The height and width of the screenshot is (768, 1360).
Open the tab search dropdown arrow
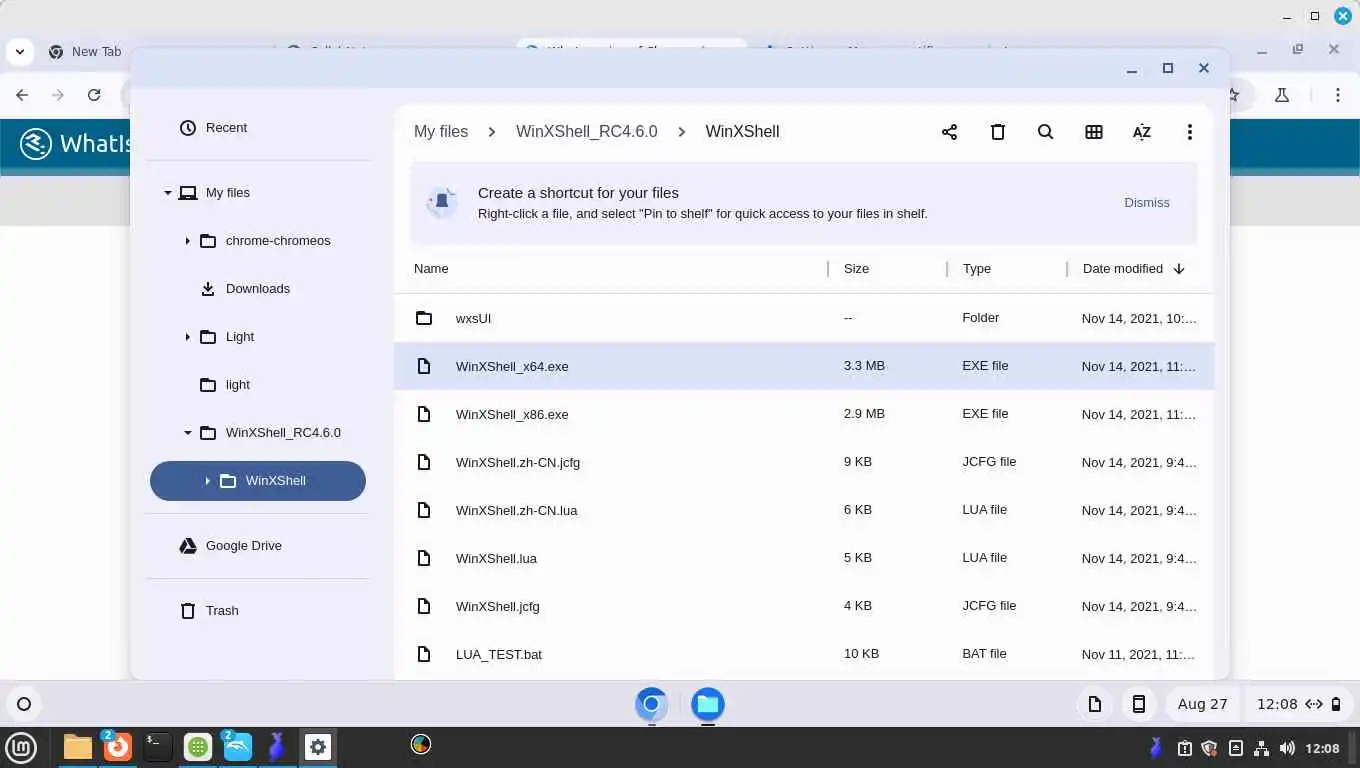19,51
